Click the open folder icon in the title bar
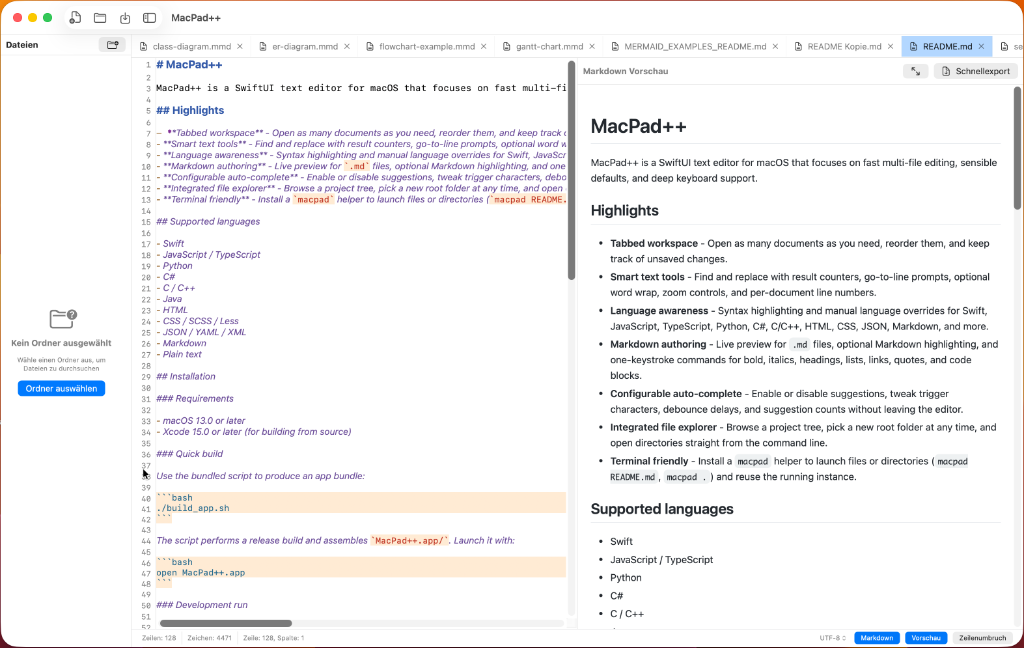The height and width of the screenshot is (648, 1024). (99, 17)
